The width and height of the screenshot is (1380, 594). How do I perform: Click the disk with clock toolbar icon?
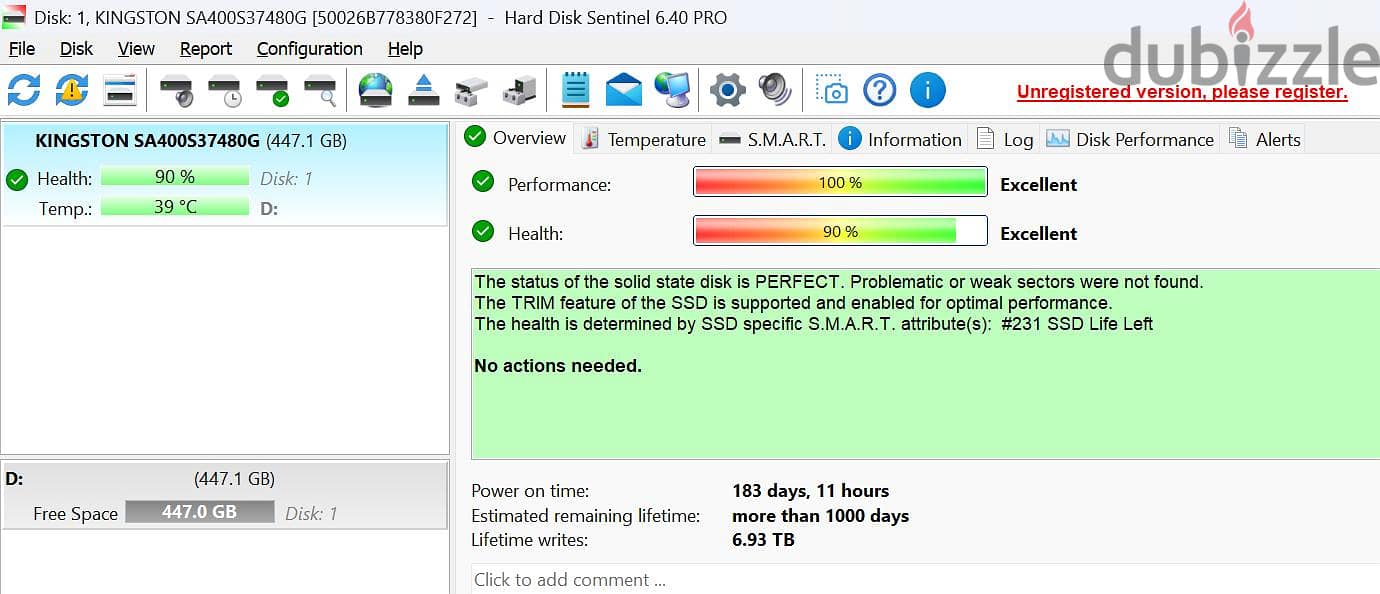click(x=225, y=90)
